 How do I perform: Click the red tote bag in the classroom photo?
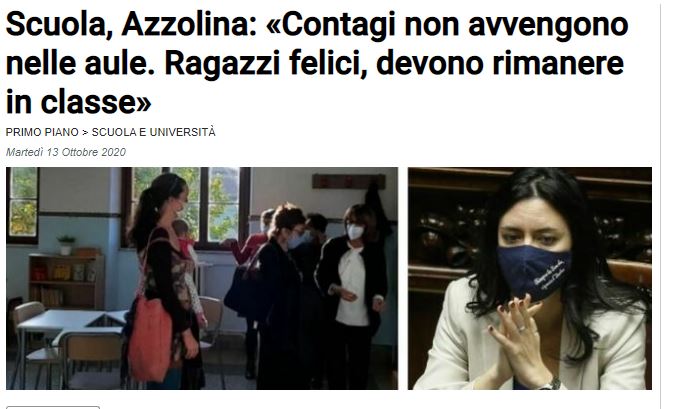click(150, 339)
